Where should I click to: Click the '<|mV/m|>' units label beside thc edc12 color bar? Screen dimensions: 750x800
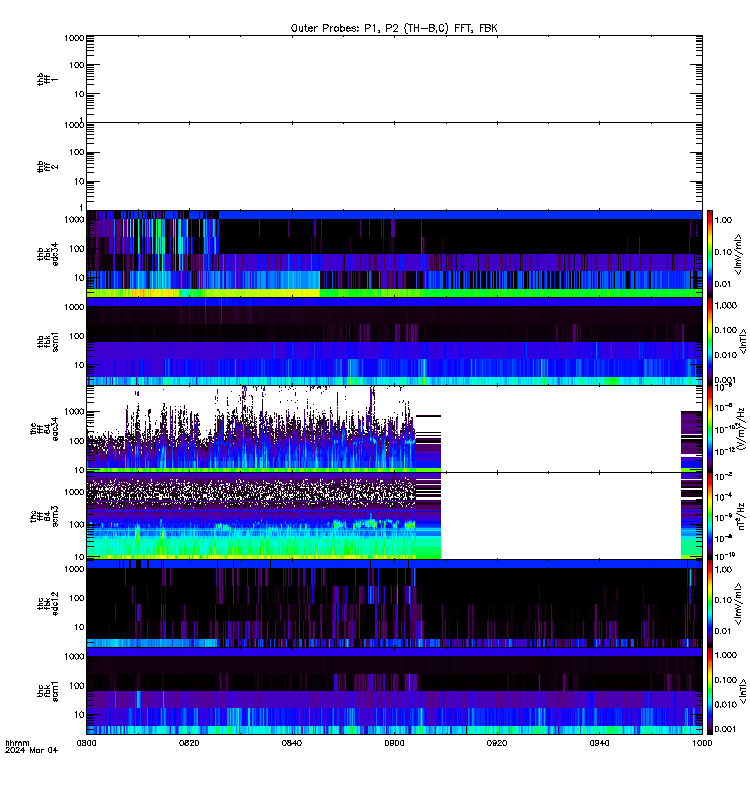pos(738,604)
